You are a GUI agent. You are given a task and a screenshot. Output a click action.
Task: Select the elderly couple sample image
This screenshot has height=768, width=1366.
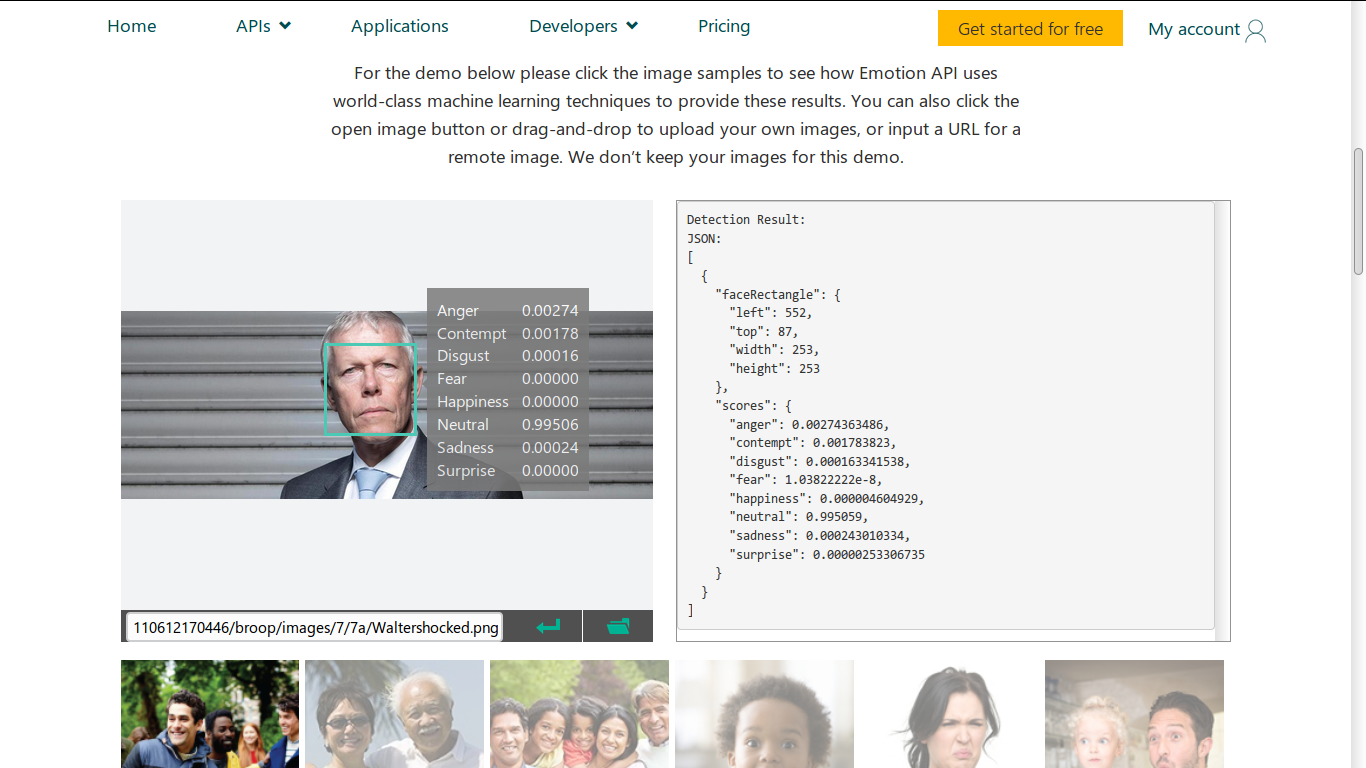tap(394, 714)
